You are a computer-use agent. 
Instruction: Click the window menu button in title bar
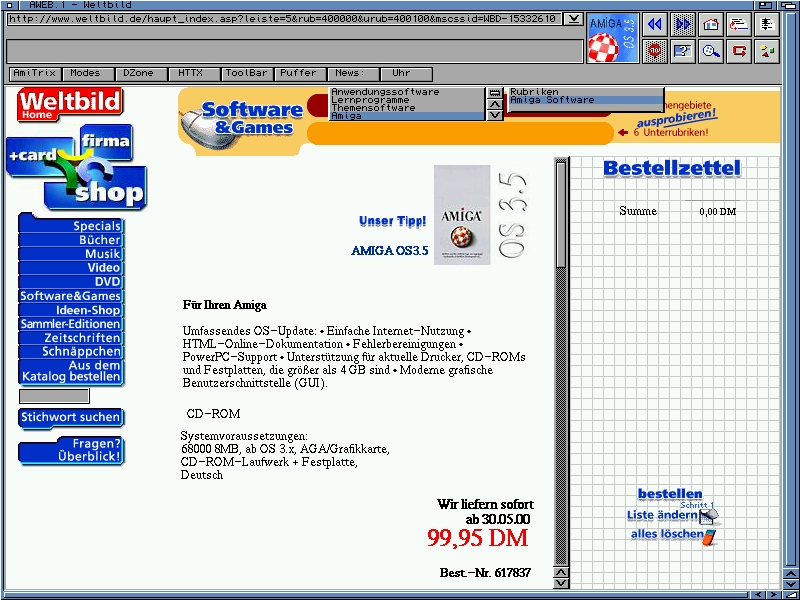[10, 5]
